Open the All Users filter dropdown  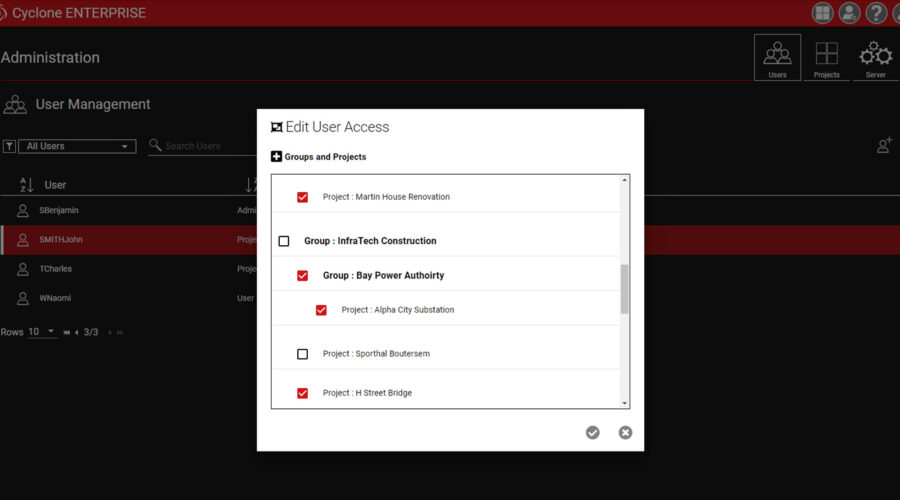point(77,146)
